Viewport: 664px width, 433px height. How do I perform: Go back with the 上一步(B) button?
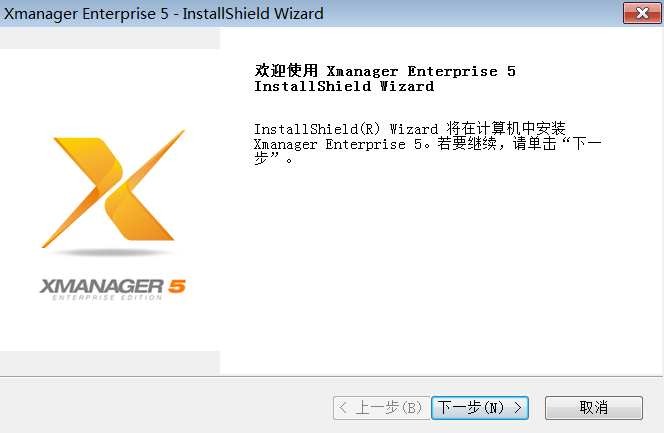382,408
